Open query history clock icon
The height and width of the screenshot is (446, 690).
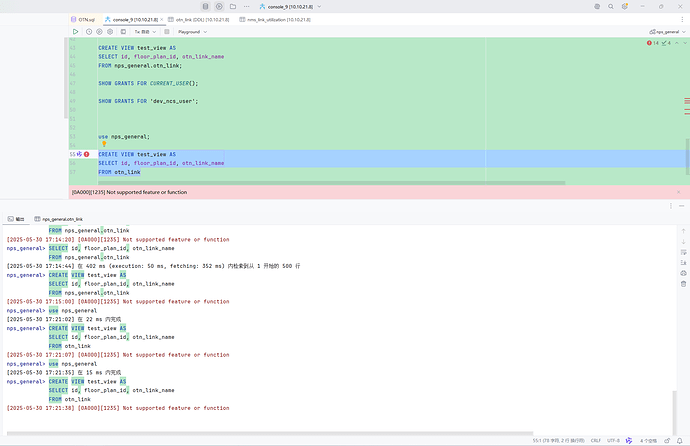click(89, 32)
